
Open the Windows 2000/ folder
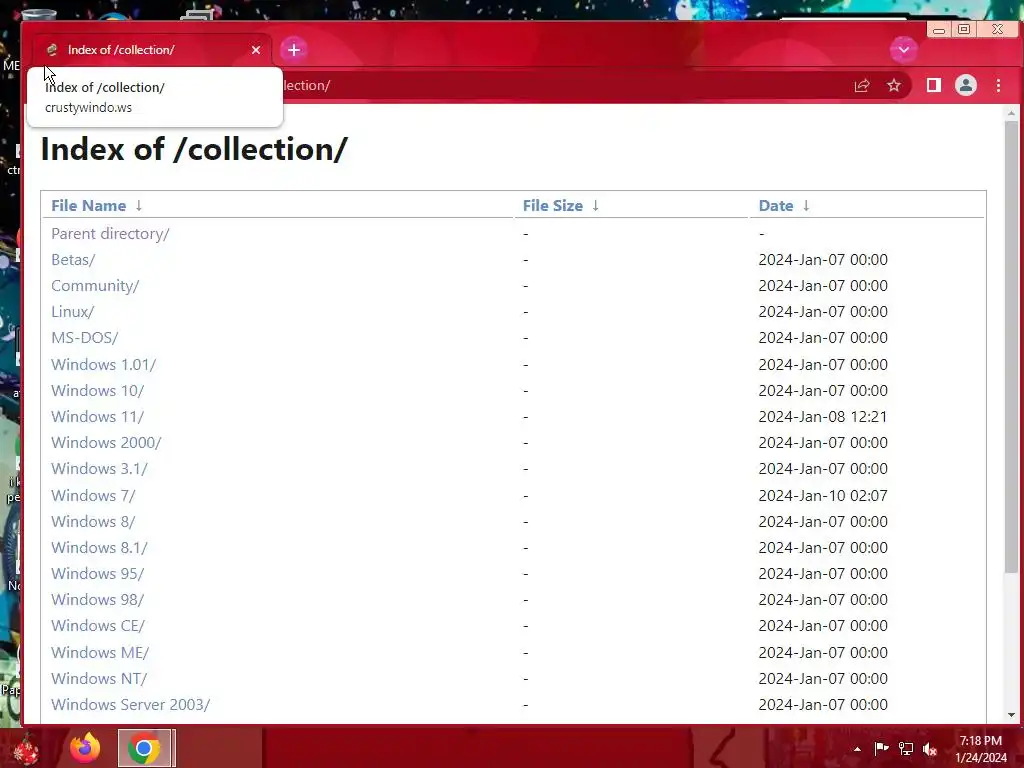pyautogui.click(x=106, y=443)
